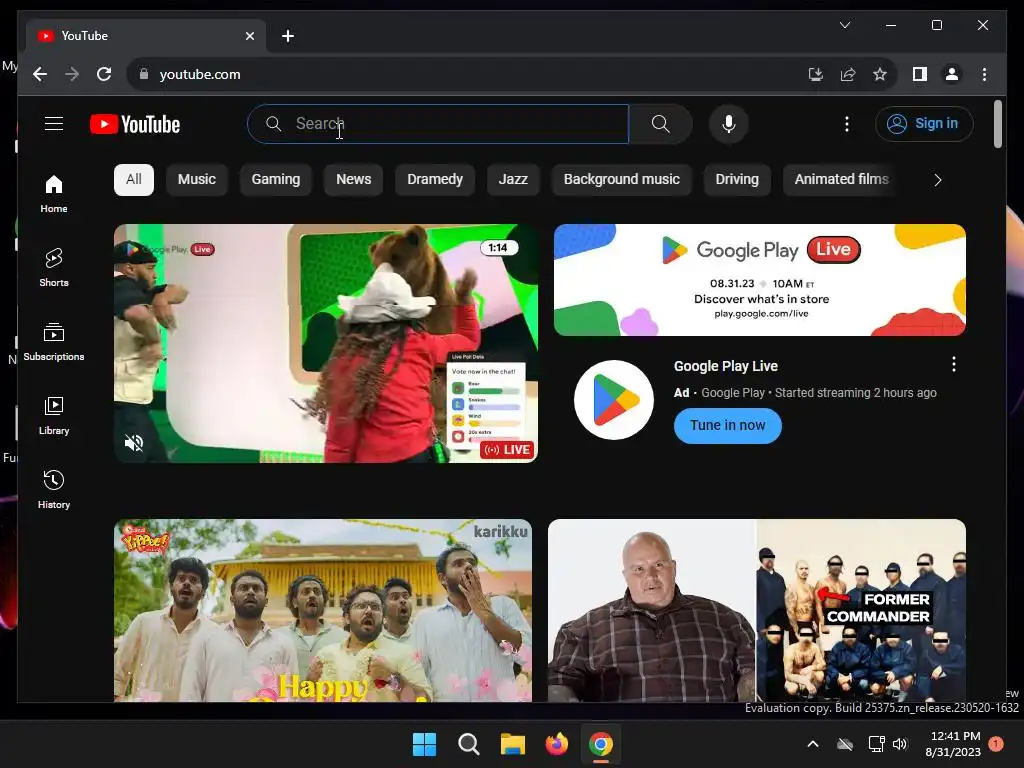This screenshot has height=768, width=1024.
Task: Open Library in sidebar
Action: pyautogui.click(x=54, y=415)
